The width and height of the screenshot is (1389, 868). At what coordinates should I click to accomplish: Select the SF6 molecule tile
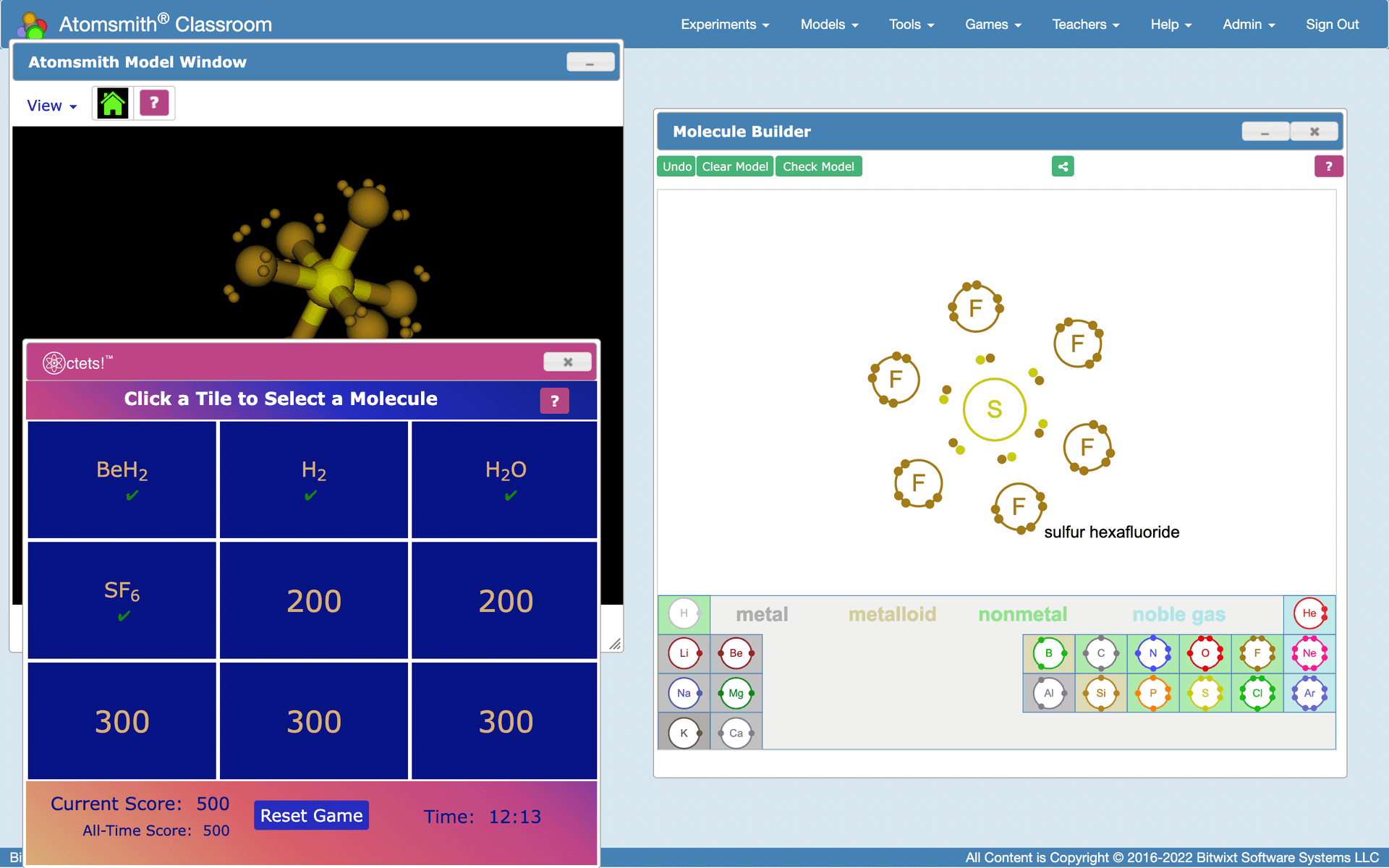(x=122, y=600)
